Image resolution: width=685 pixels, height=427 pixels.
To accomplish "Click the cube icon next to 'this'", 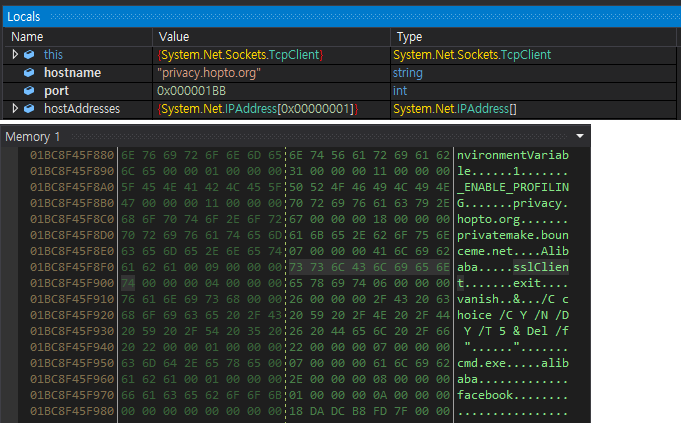I will 29,55.
